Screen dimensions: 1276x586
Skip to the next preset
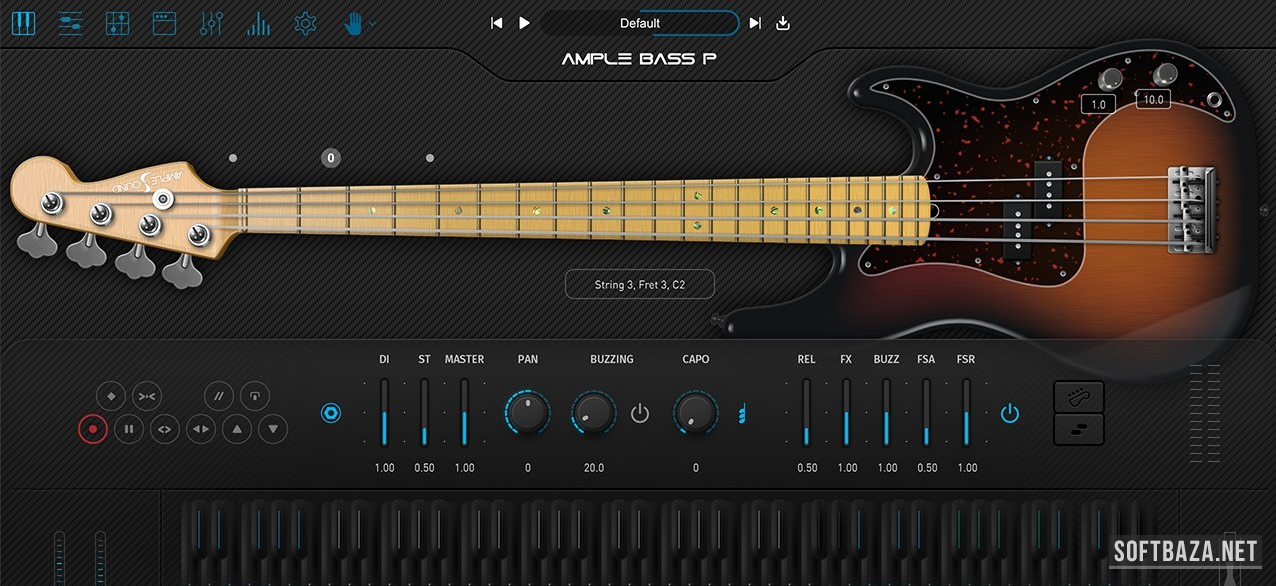(x=755, y=23)
